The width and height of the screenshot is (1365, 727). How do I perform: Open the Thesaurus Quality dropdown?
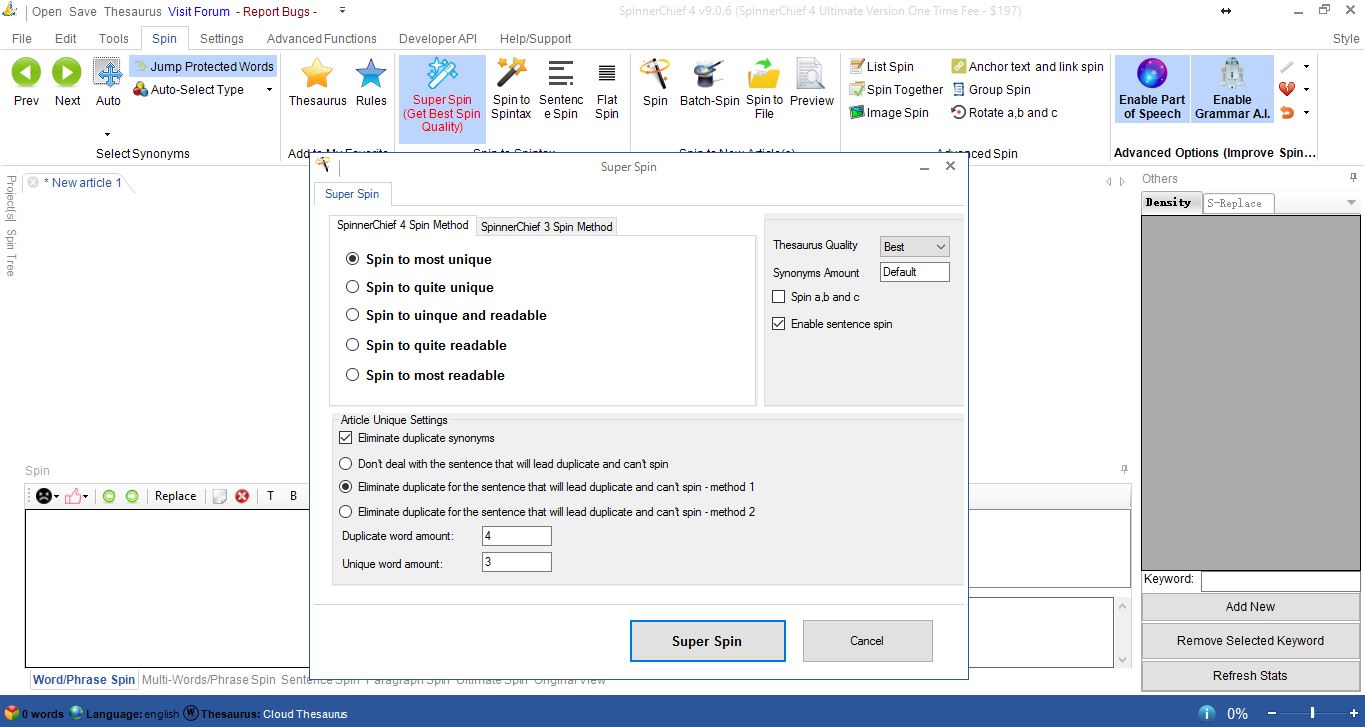[x=914, y=246]
